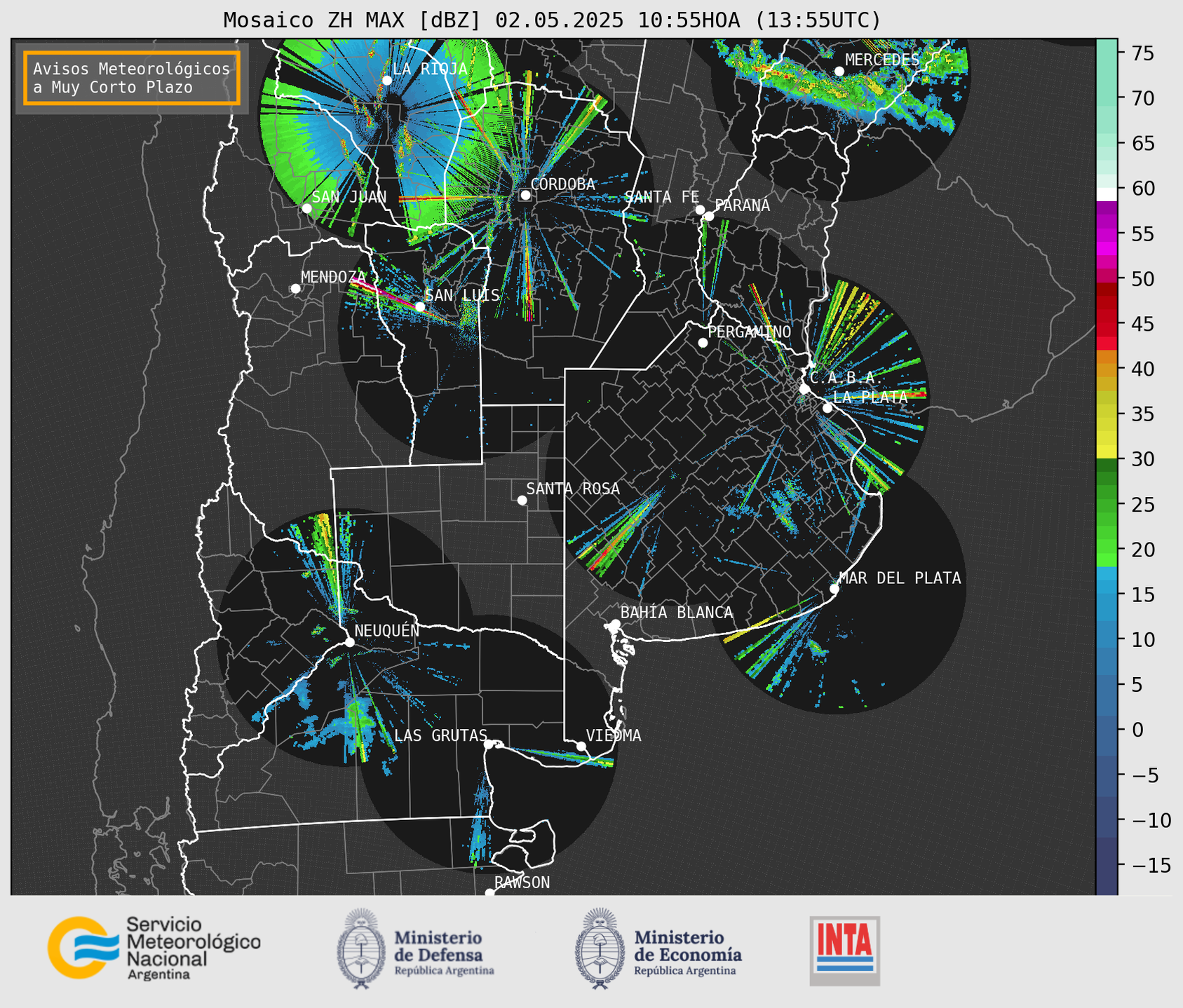Click the 40 label on the color scale
This screenshot has width=1183, height=1008.
pos(1142,369)
